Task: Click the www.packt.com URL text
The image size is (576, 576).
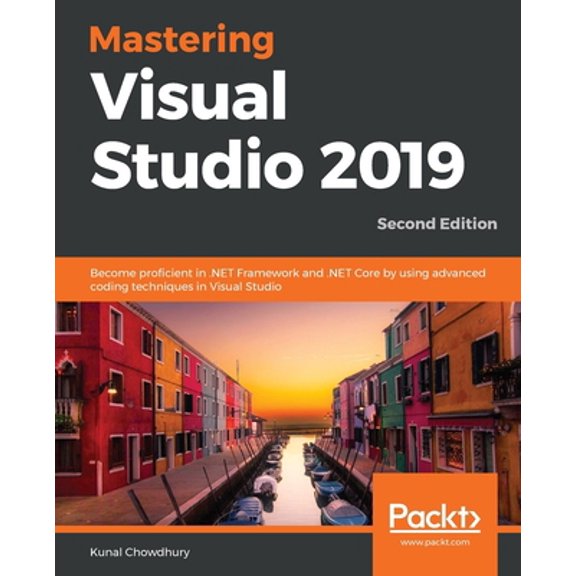Action: [435, 542]
